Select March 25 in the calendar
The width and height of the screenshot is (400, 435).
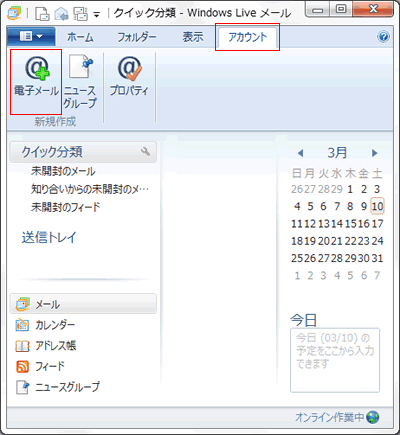(x=297, y=258)
